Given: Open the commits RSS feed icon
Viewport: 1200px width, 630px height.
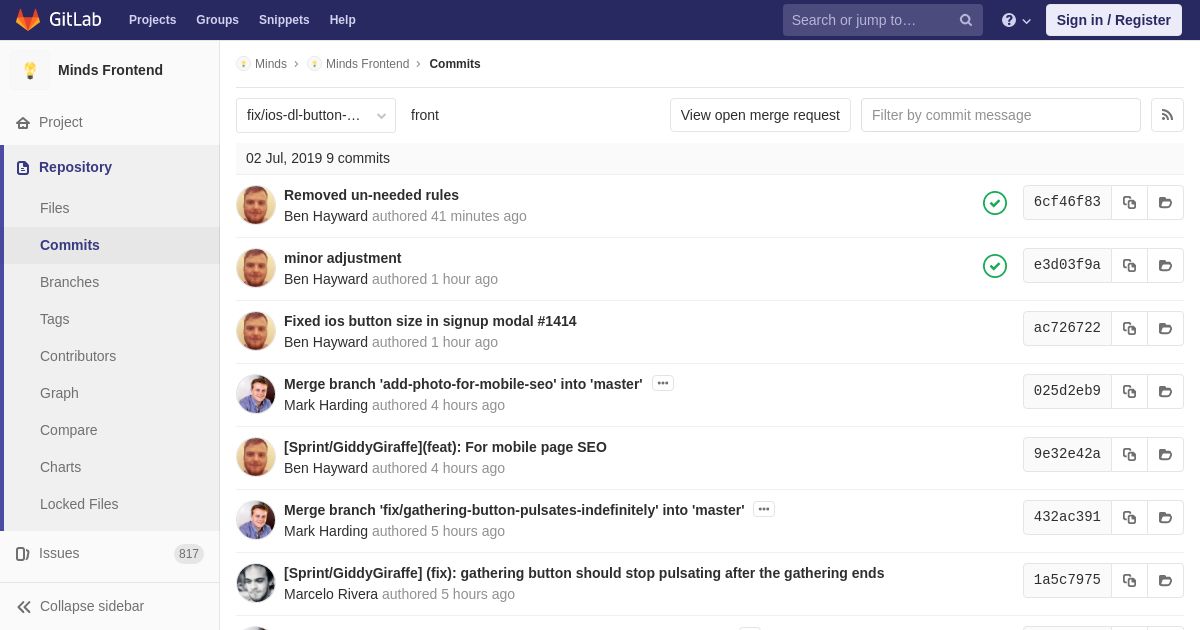Looking at the screenshot, I should point(1167,115).
